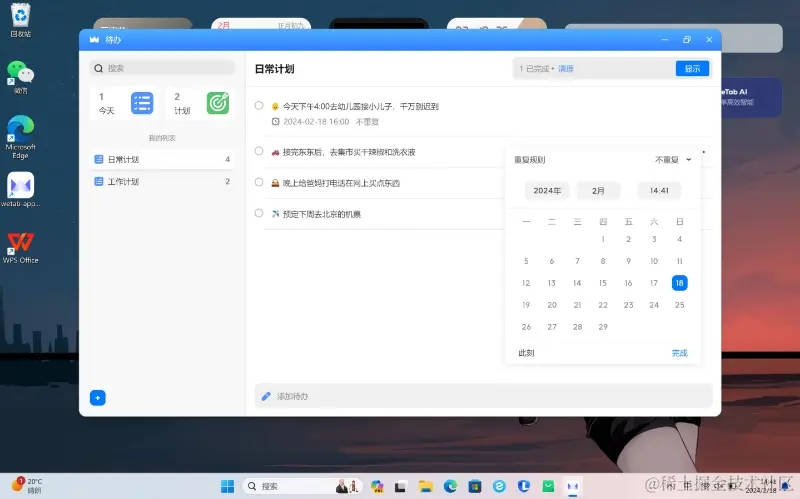This screenshot has width=800, height=499.
Task: Click 此刻 to set current time
Action: pos(526,353)
